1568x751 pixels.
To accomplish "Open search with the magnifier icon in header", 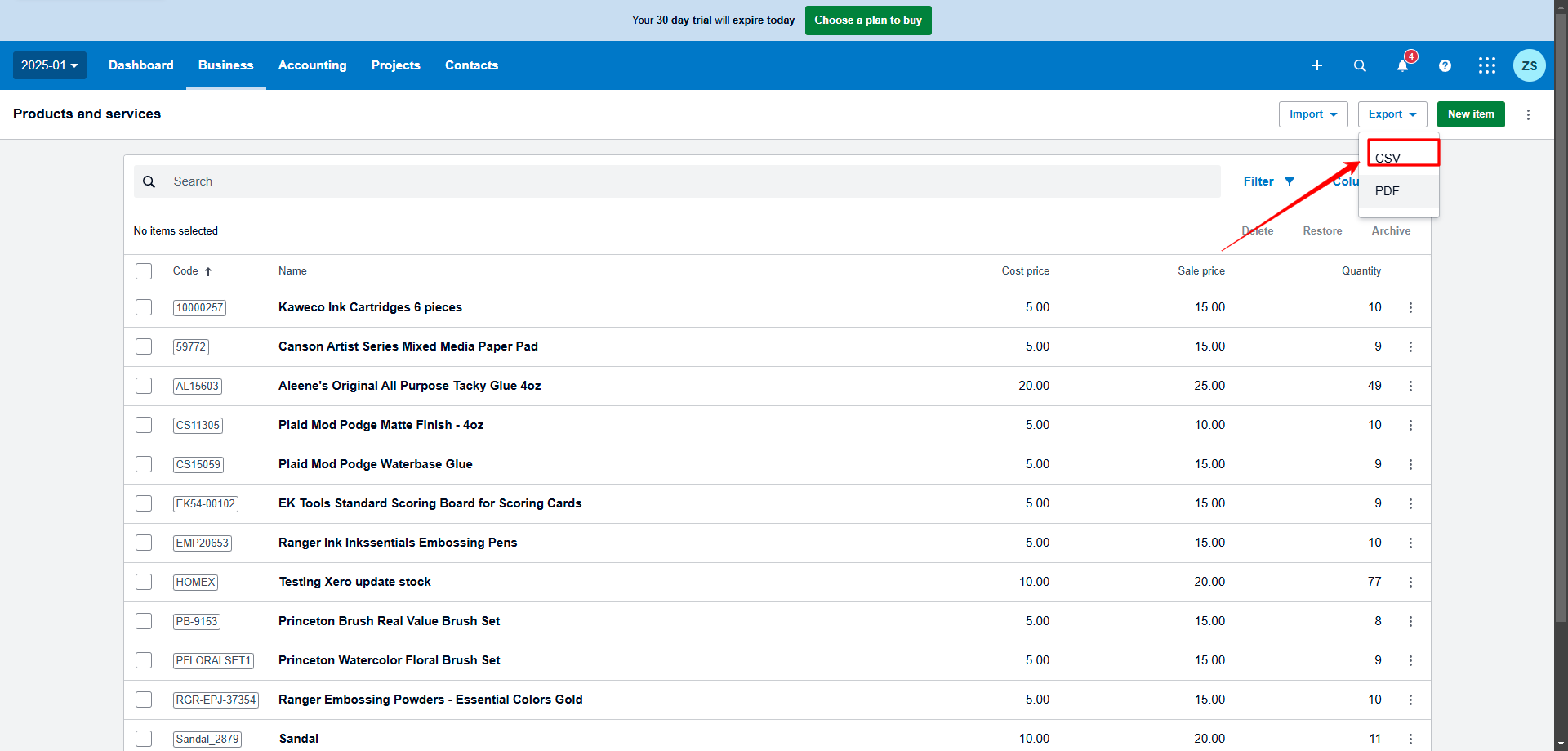I will point(1360,65).
